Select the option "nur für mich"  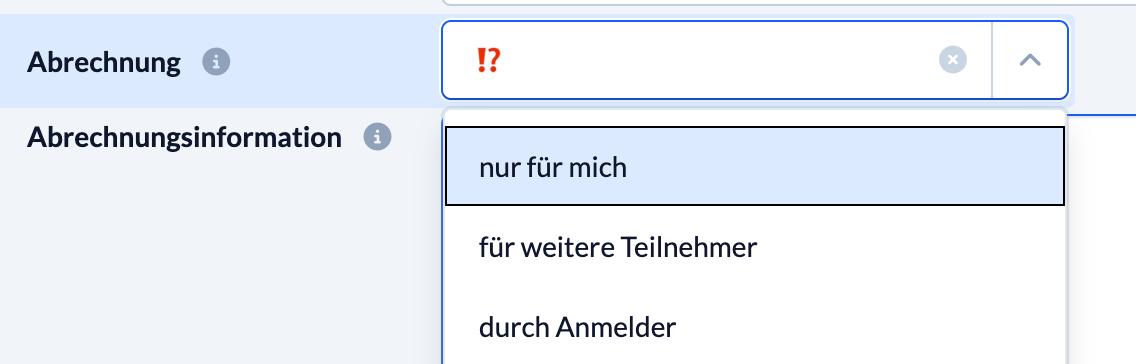point(754,167)
